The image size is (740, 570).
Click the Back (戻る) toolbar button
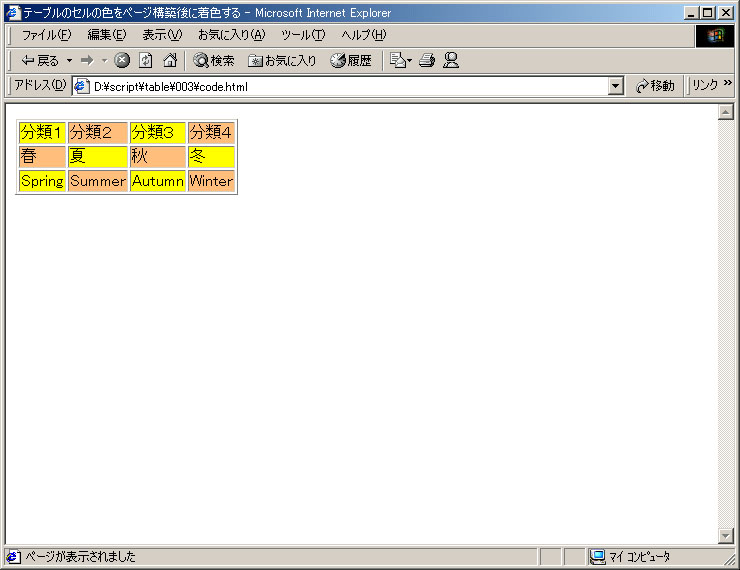(x=40, y=60)
